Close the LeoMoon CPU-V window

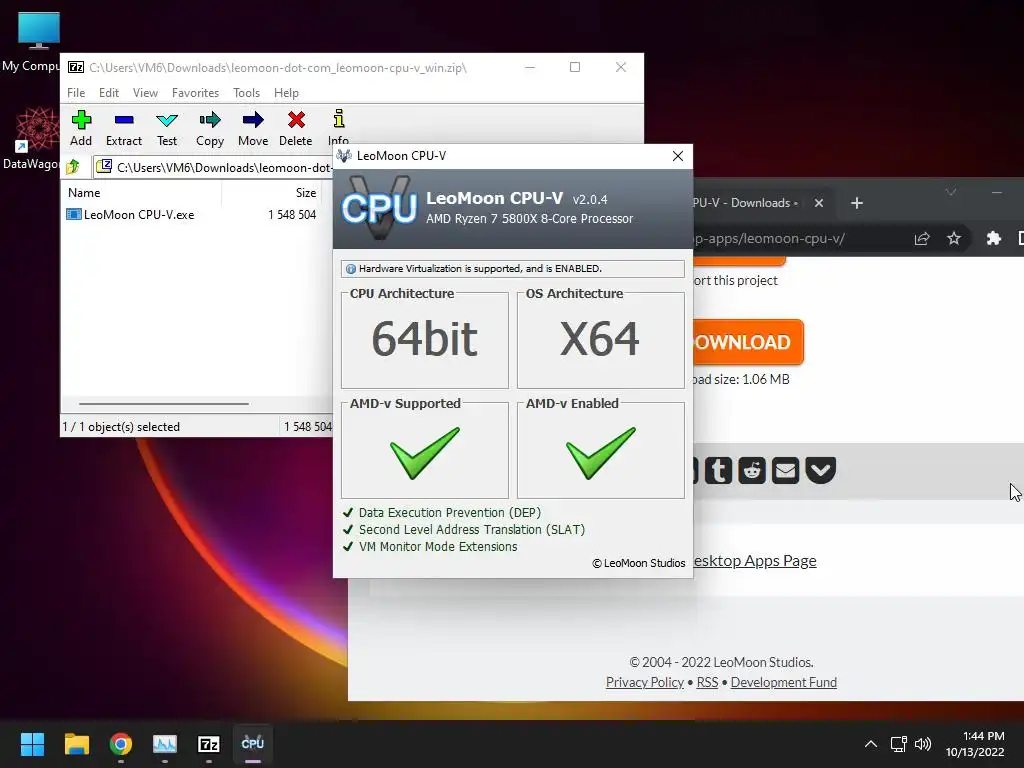tap(678, 156)
